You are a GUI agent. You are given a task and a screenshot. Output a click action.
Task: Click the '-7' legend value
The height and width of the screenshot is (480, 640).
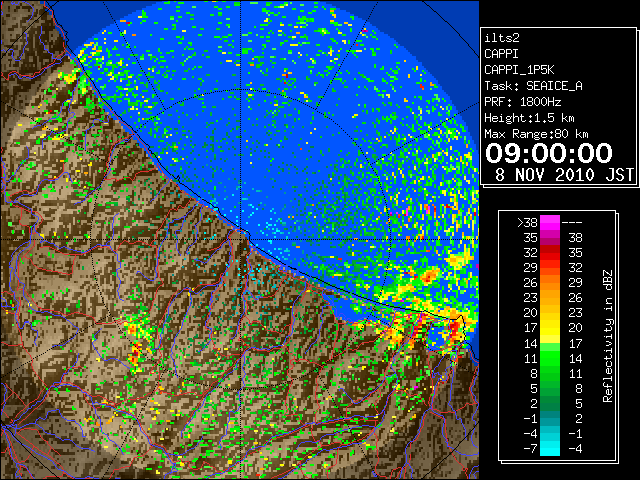click(530, 449)
